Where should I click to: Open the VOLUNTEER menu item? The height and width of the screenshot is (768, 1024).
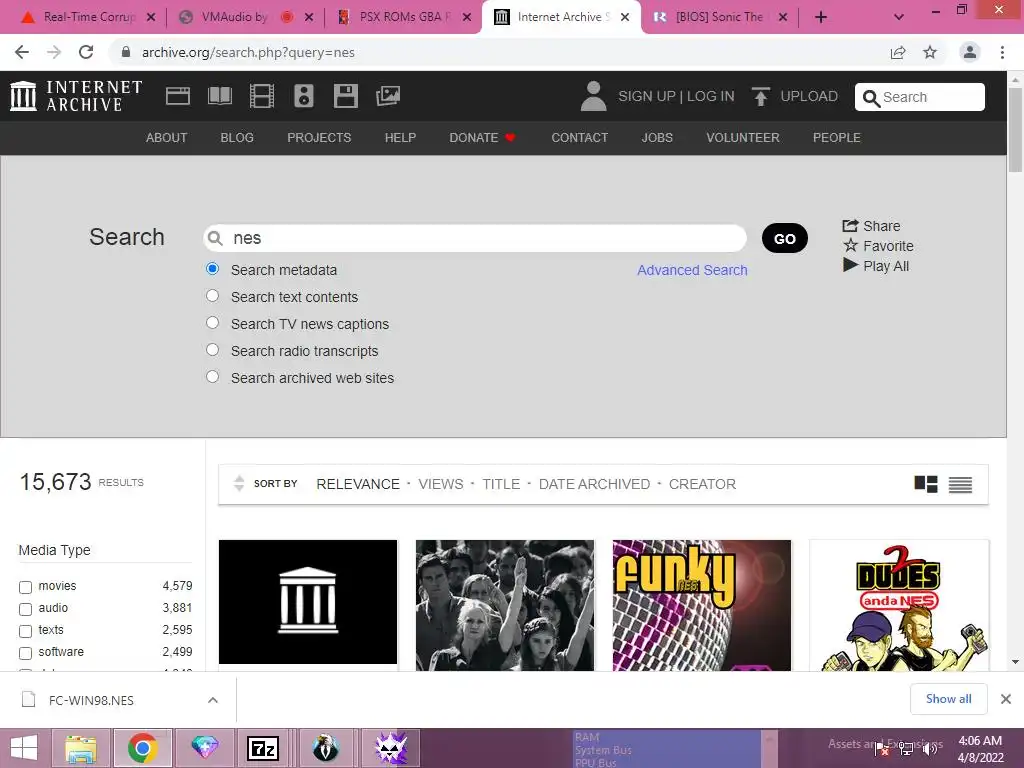743,138
